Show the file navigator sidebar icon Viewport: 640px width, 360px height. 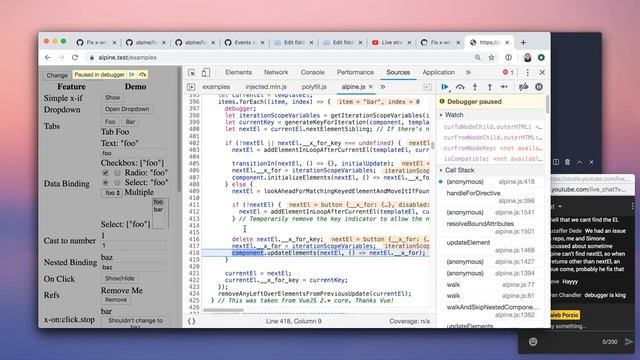pyautogui.click(x=191, y=87)
